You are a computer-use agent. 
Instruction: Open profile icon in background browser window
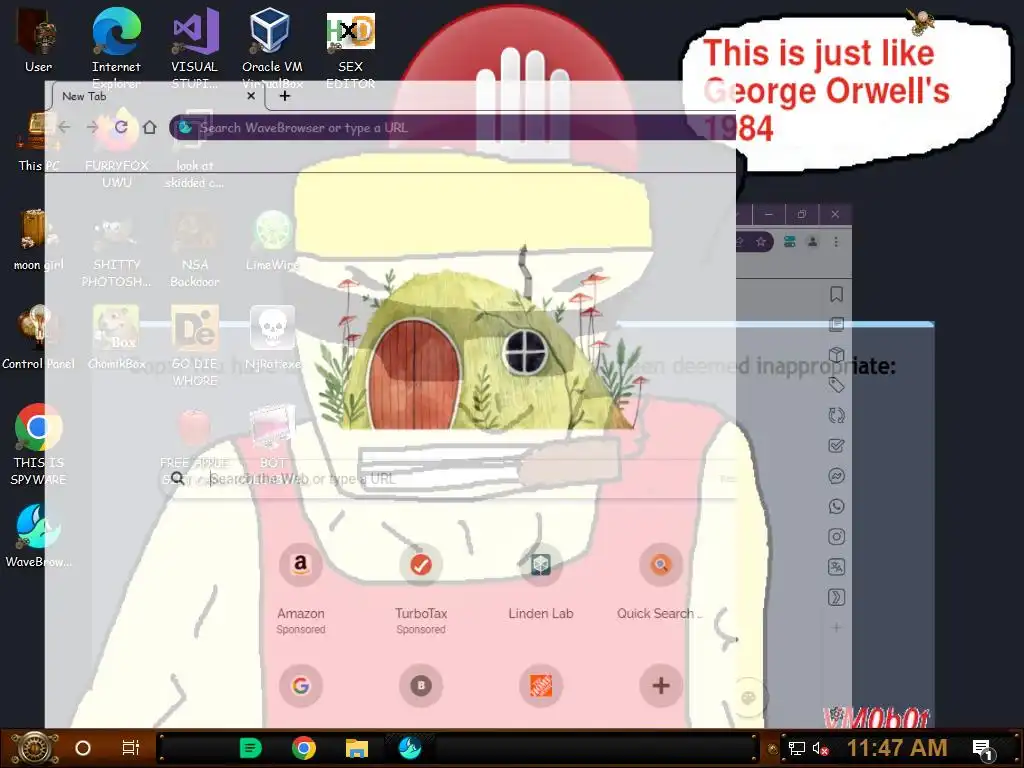(x=812, y=242)
